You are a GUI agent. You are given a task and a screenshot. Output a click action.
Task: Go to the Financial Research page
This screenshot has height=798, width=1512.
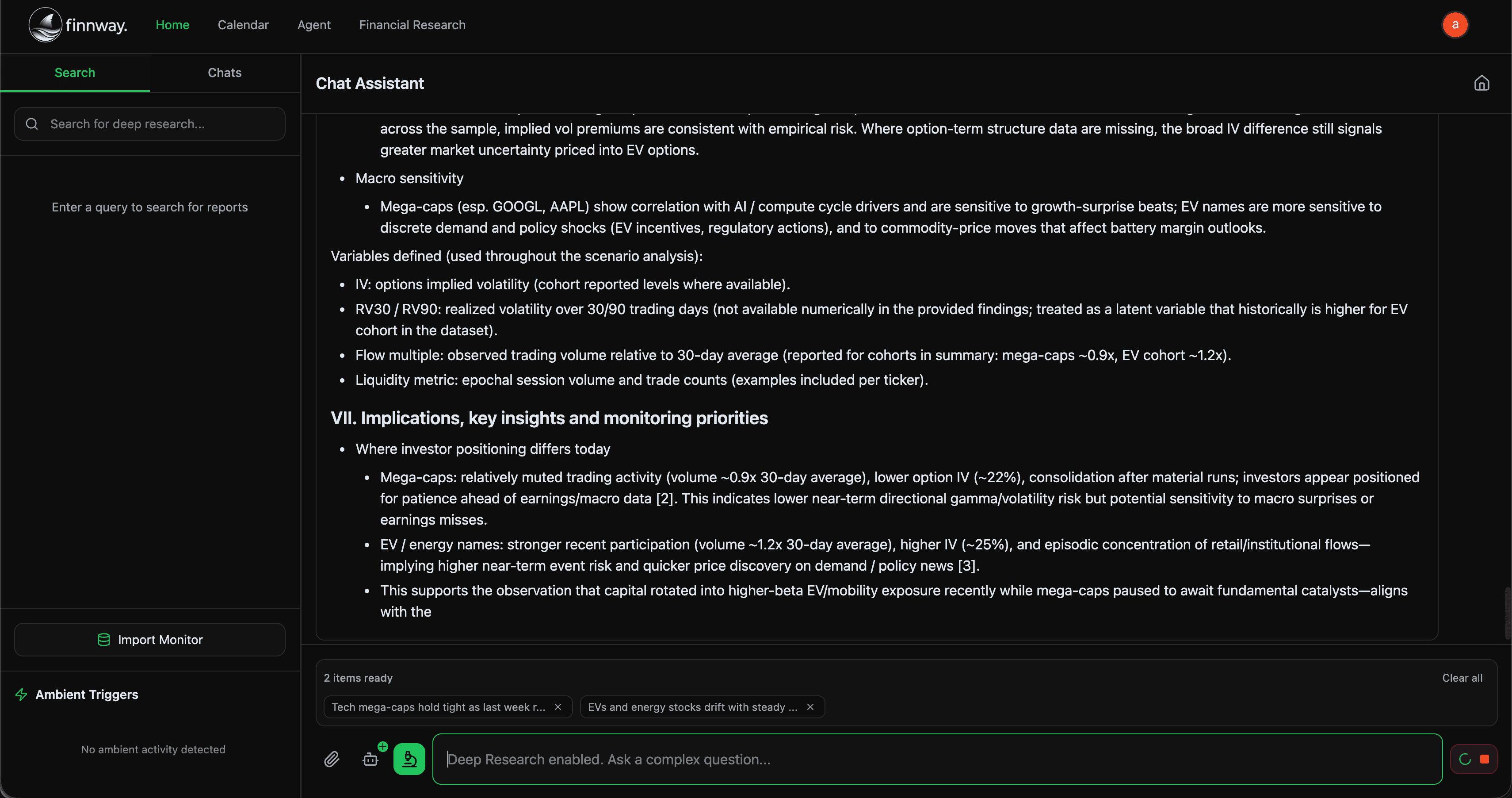point(412,25)
